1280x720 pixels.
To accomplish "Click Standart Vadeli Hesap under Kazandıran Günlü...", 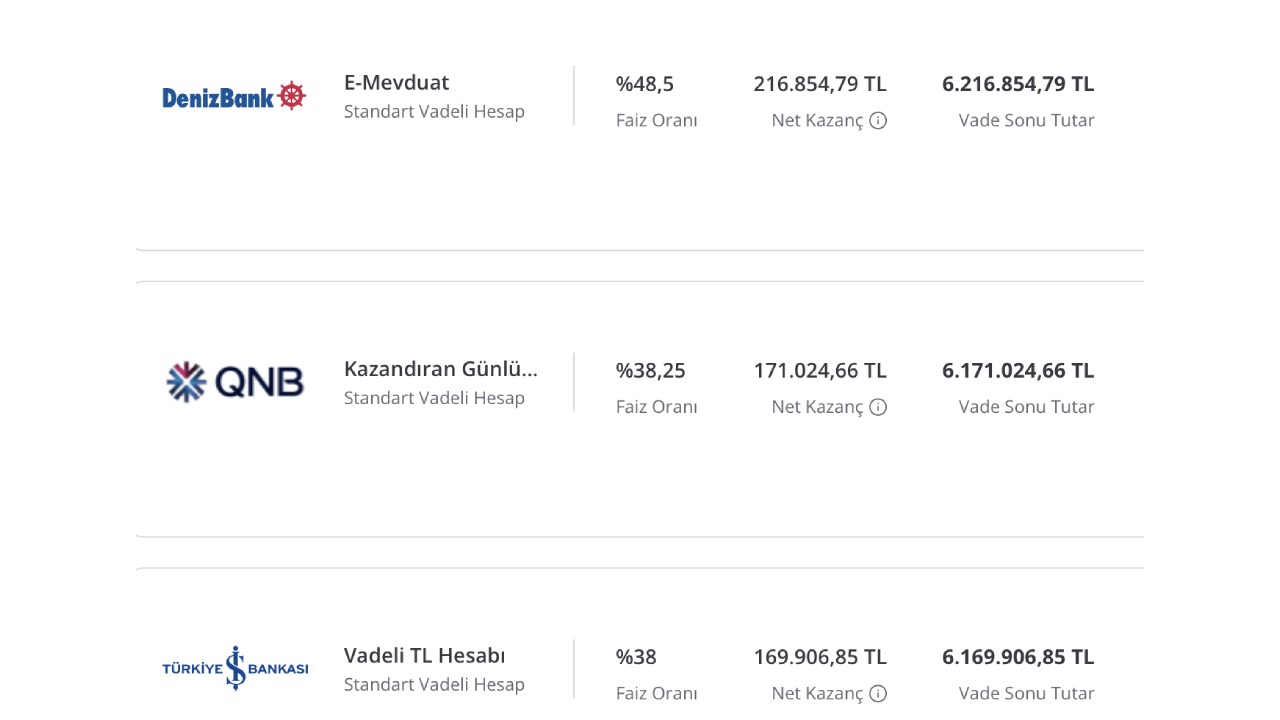I will coord(434,398).
